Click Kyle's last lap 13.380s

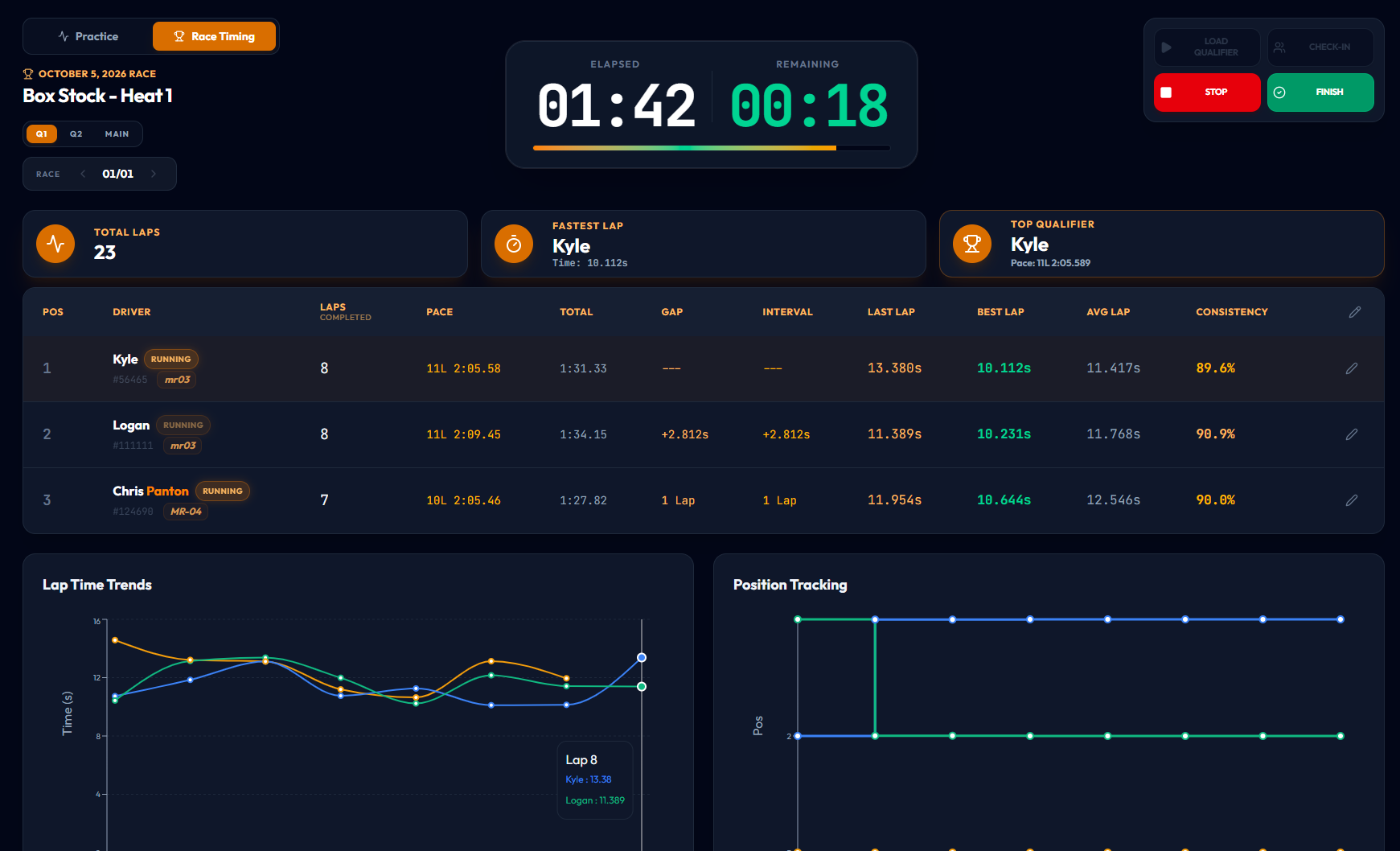tap(894, 368)
